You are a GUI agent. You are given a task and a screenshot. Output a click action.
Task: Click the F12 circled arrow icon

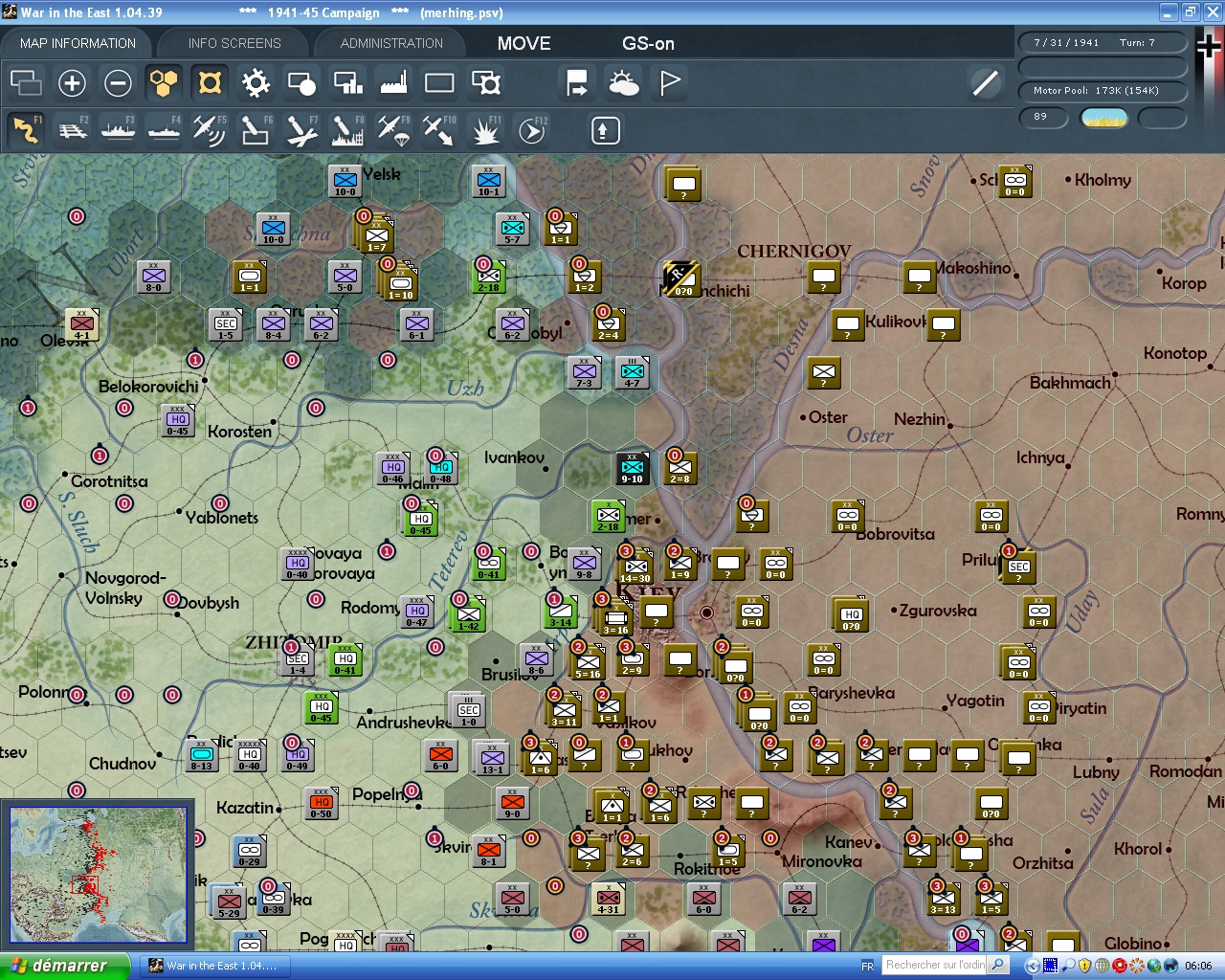[x=532, y=129]
